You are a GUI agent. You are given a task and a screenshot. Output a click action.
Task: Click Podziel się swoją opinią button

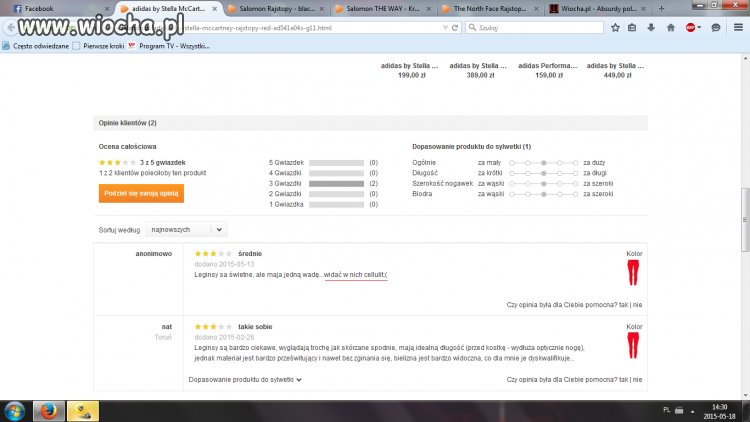coord(141,193)
